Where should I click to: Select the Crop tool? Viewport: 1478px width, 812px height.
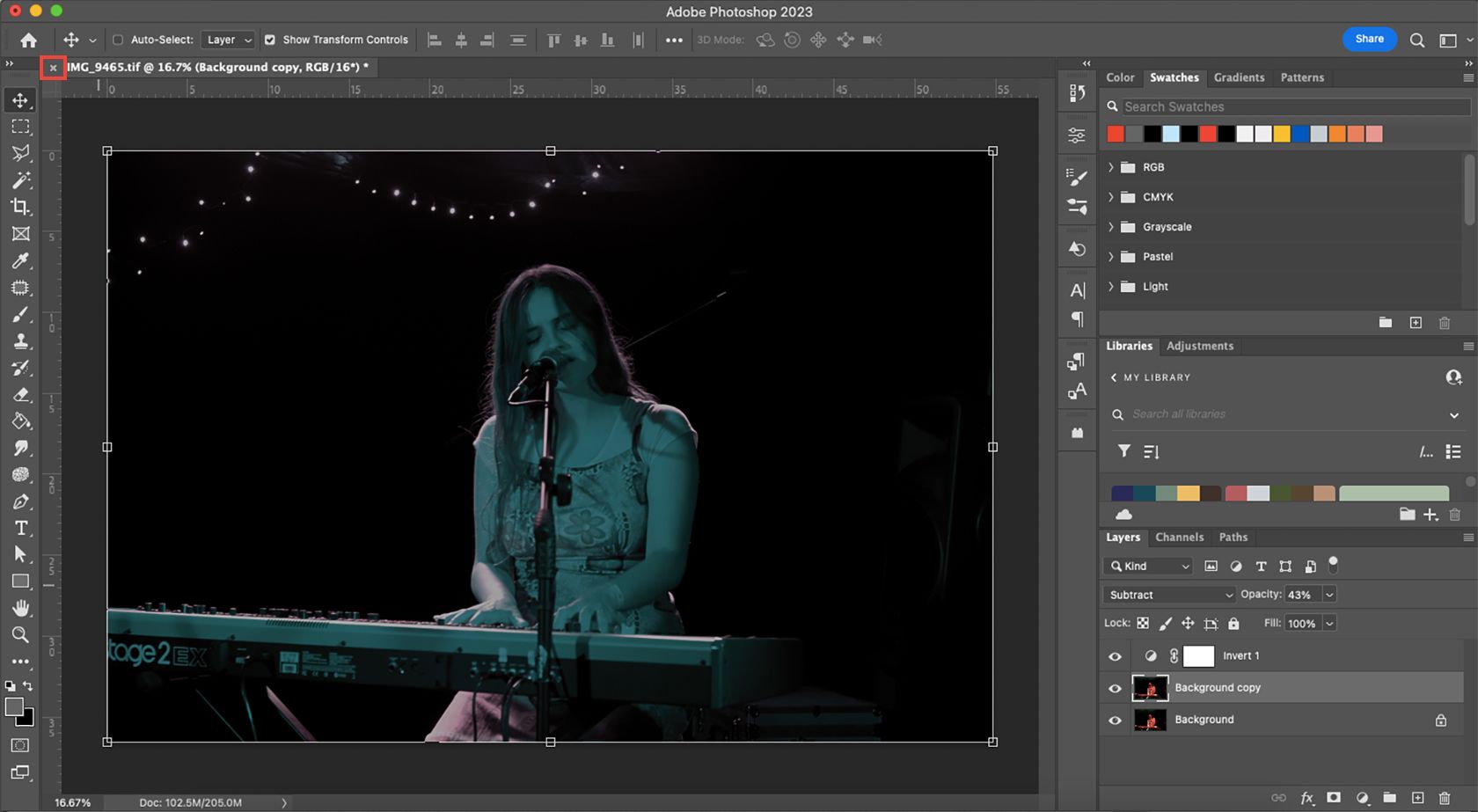20,207
